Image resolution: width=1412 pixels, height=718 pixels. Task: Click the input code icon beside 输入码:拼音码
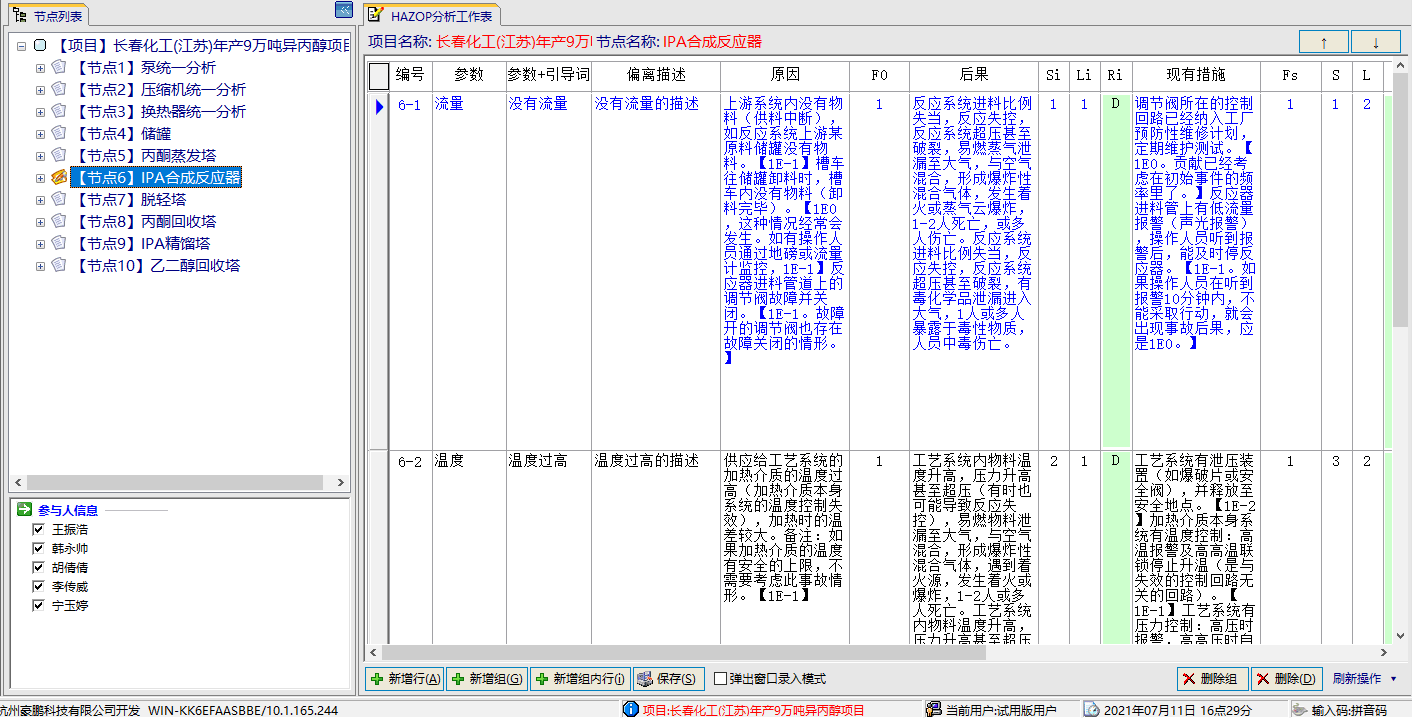(x=1298, y=709)
